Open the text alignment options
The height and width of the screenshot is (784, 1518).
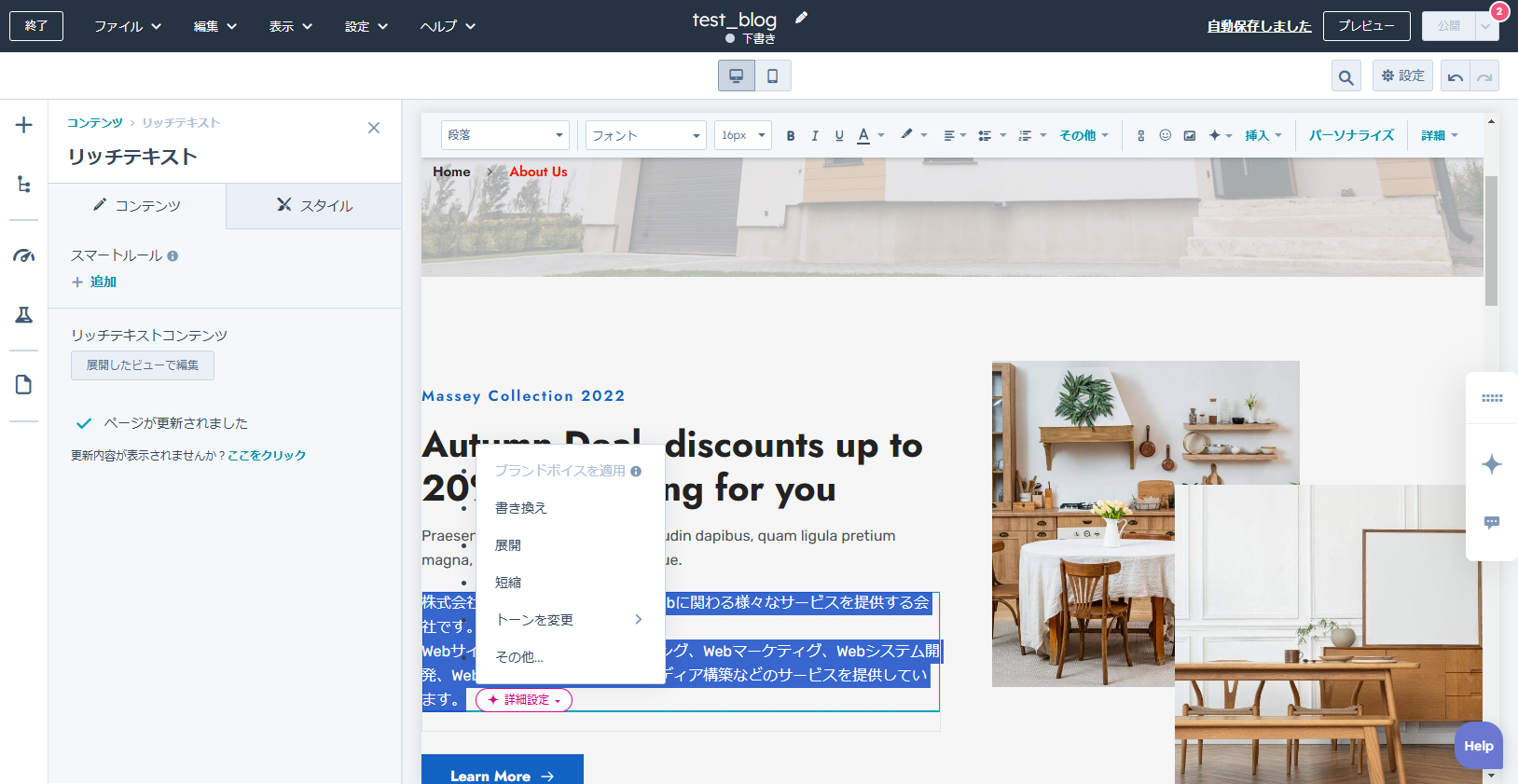955,136
